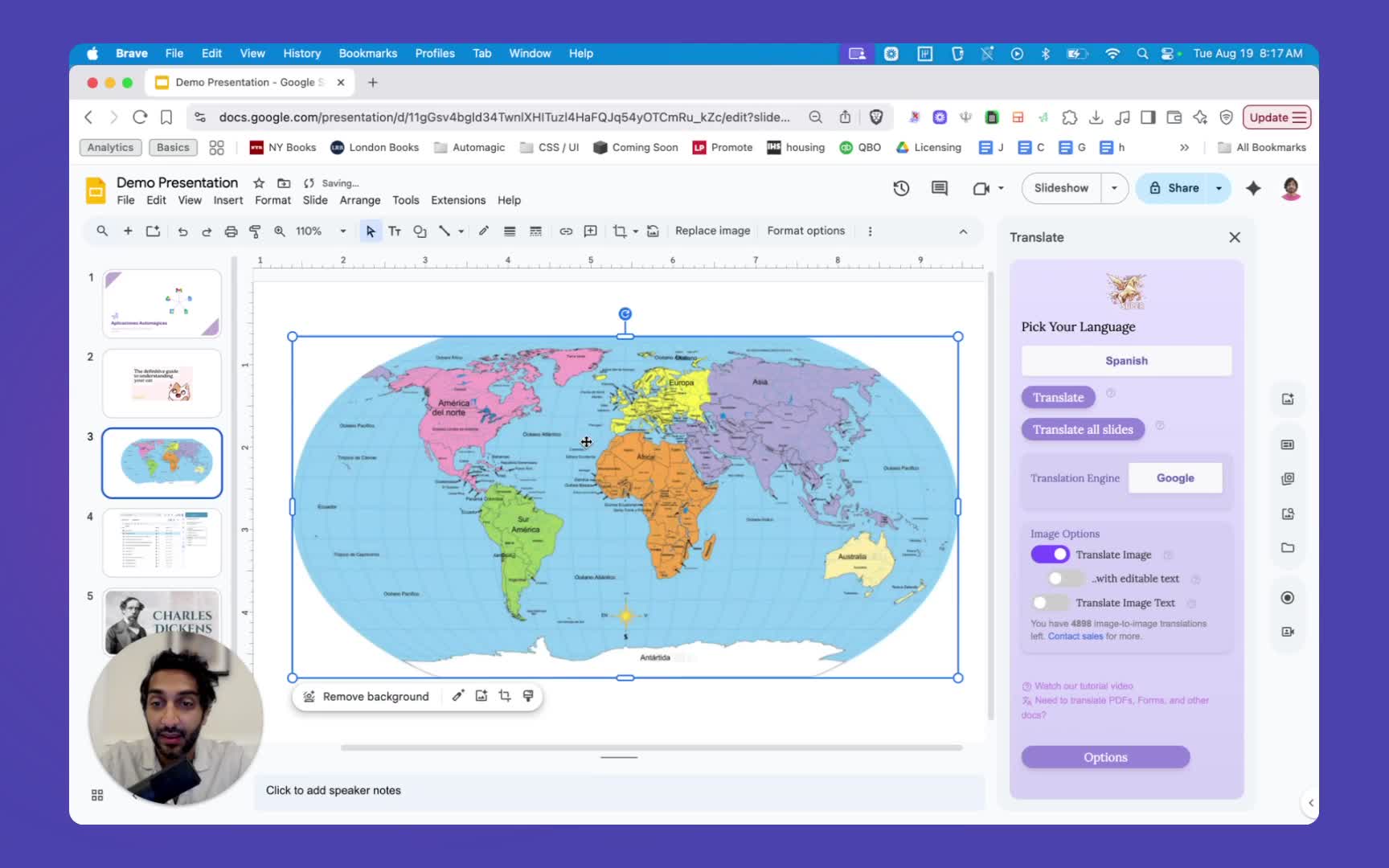Viewport: 1389px width, 868px height.
Task: Open version history clock icon
Action: click(901, 188)
